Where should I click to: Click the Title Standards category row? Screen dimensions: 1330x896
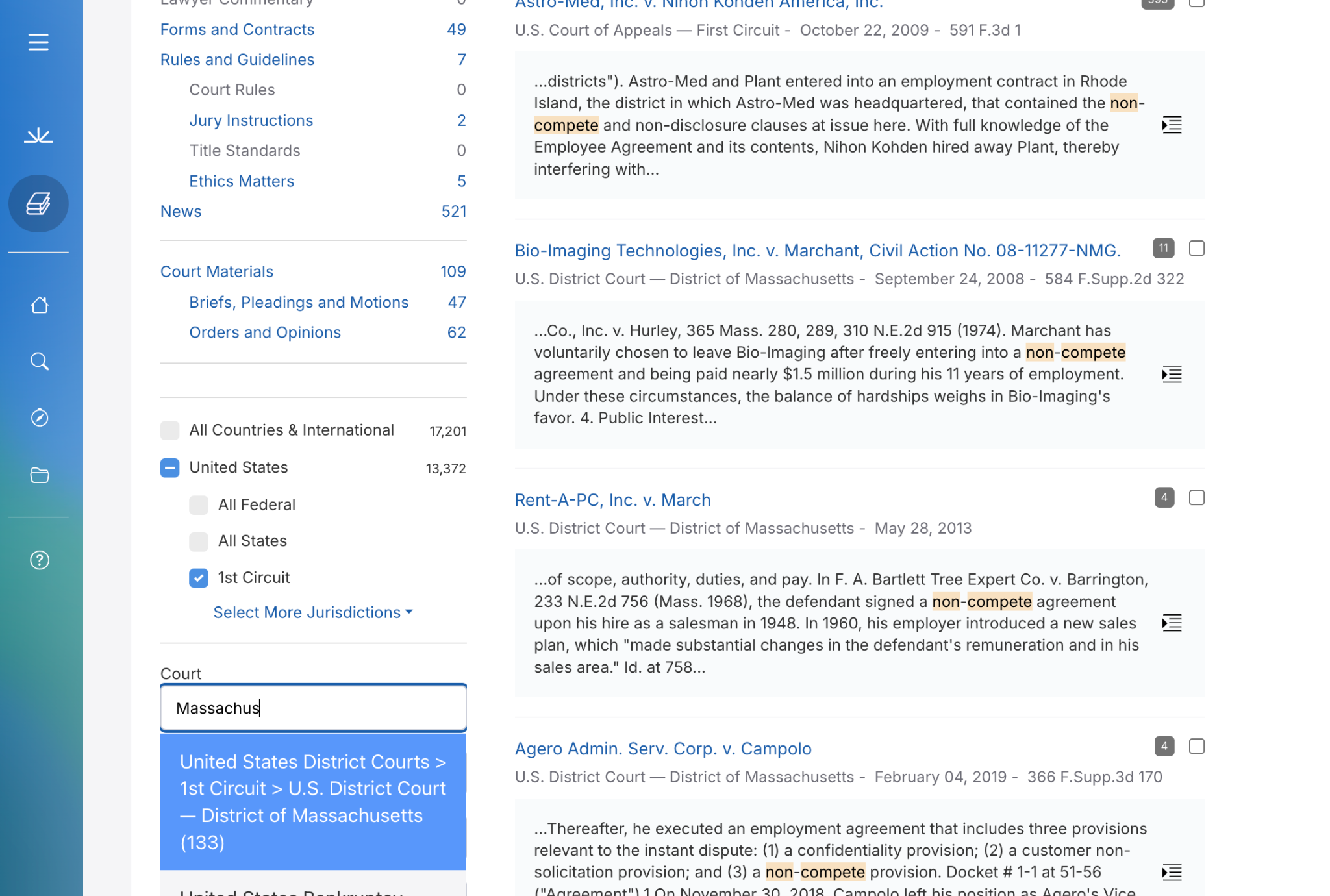tap(327, 151)
